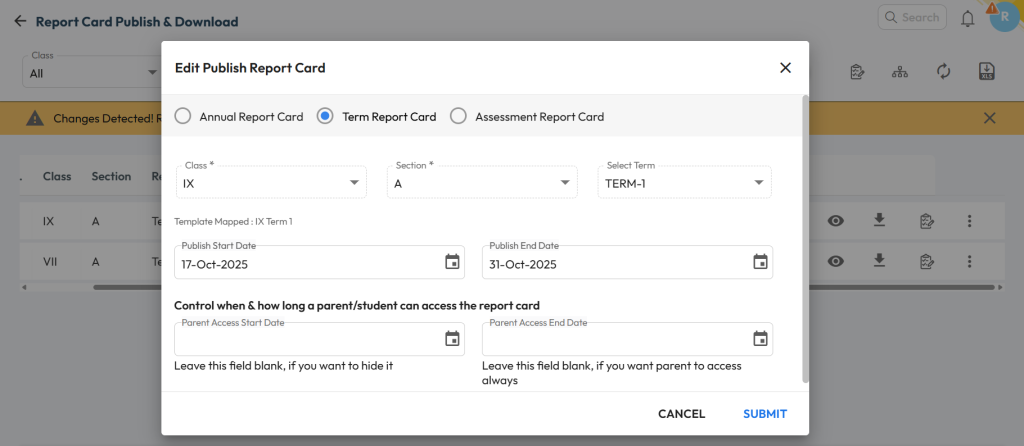Screen dimensions: 1024x446
Task: Click the dialog's vertical scrollbar
Action: click(805, 238)
